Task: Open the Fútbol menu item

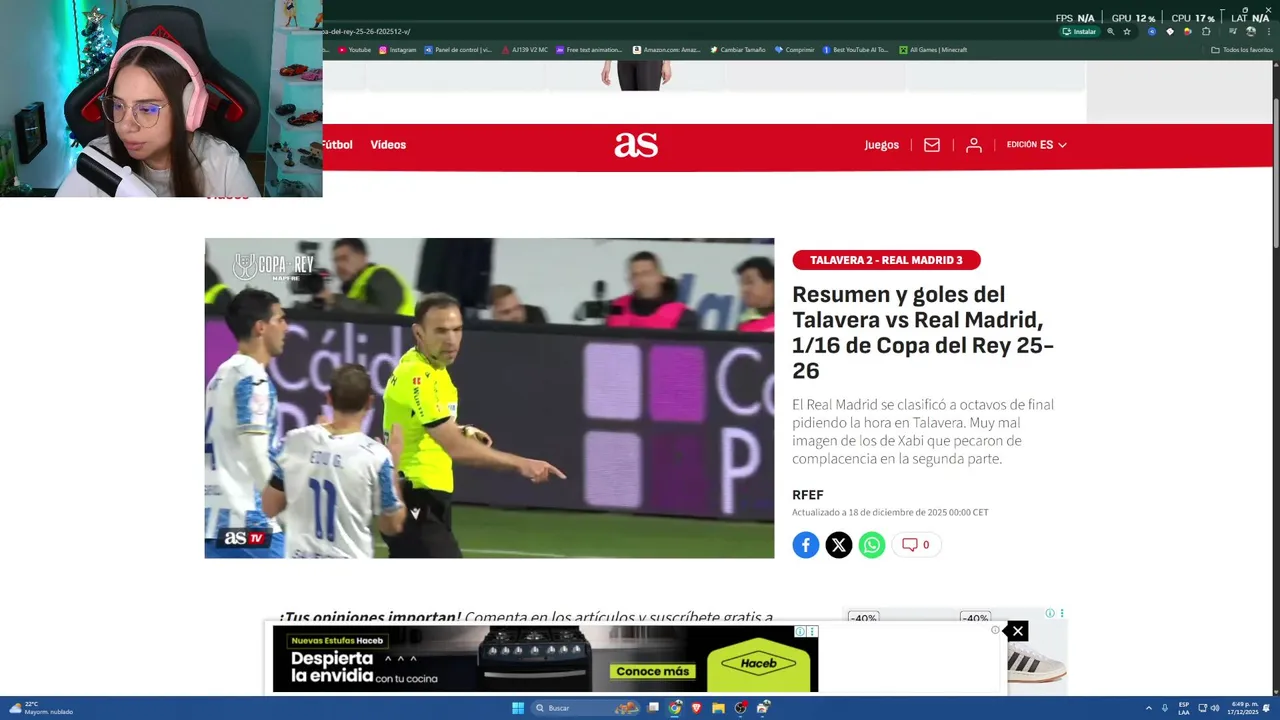Action: click(338, 145)
